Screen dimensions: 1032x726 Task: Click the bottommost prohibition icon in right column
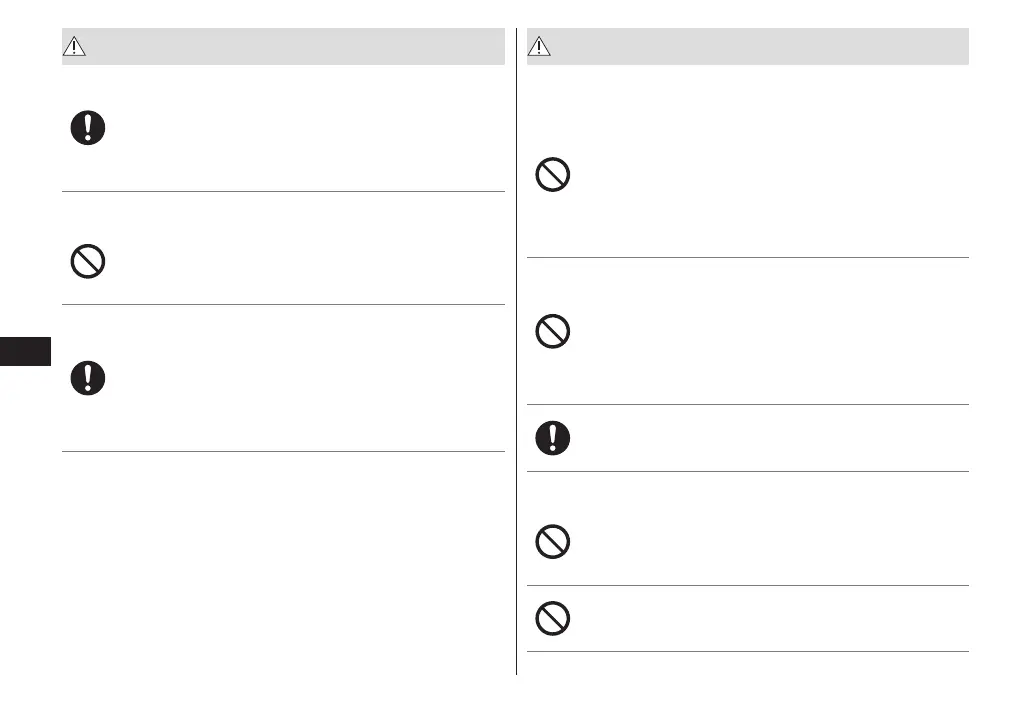[553, 619]
